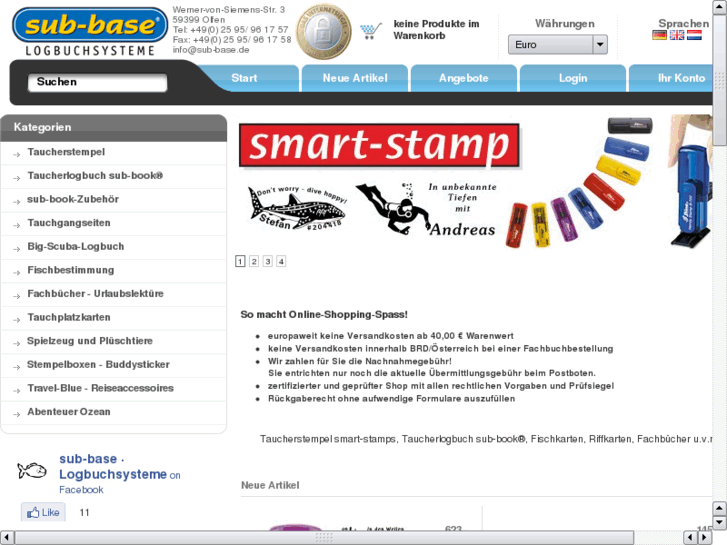727x545 pixels.
Task: Click the vertical scrollbar down arrow
Action: point(720,522)
